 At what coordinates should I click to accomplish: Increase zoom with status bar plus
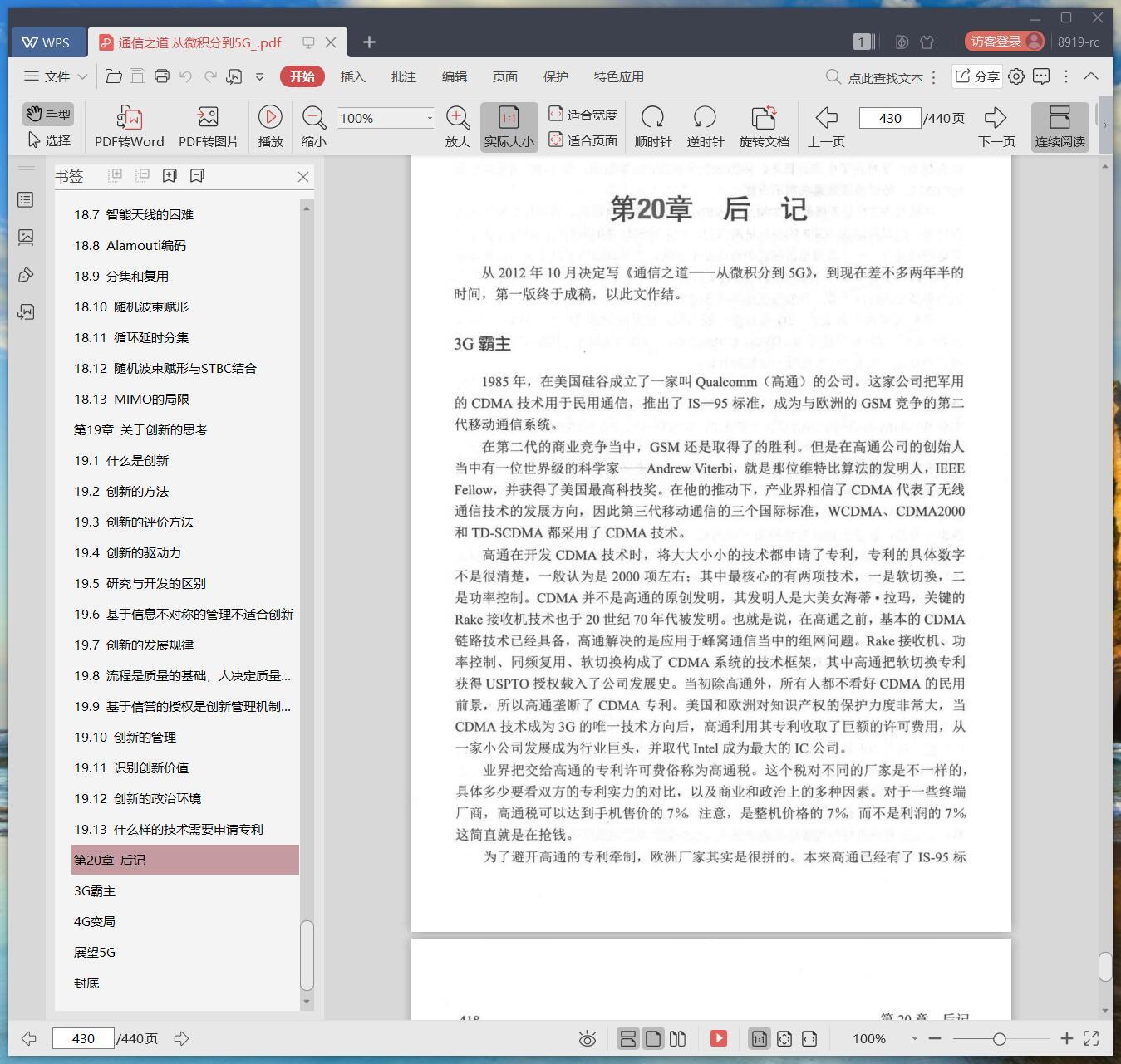coord(1067,1038)
